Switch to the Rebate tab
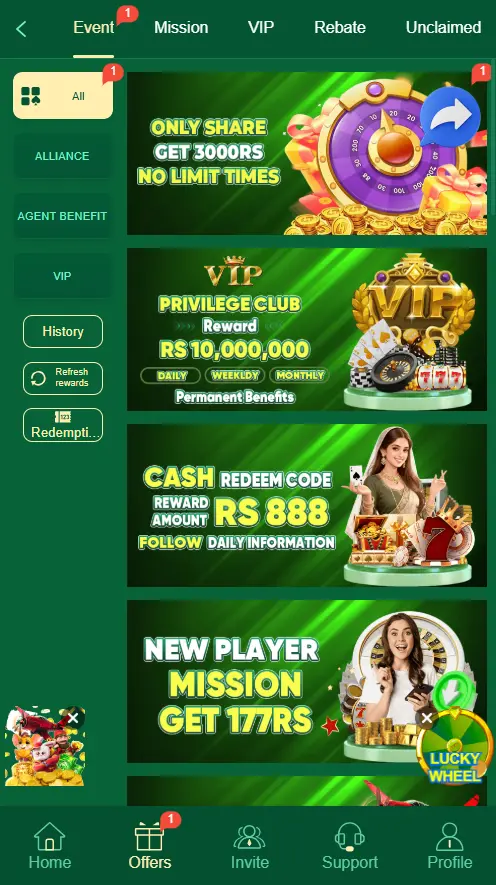 point(340,28)
